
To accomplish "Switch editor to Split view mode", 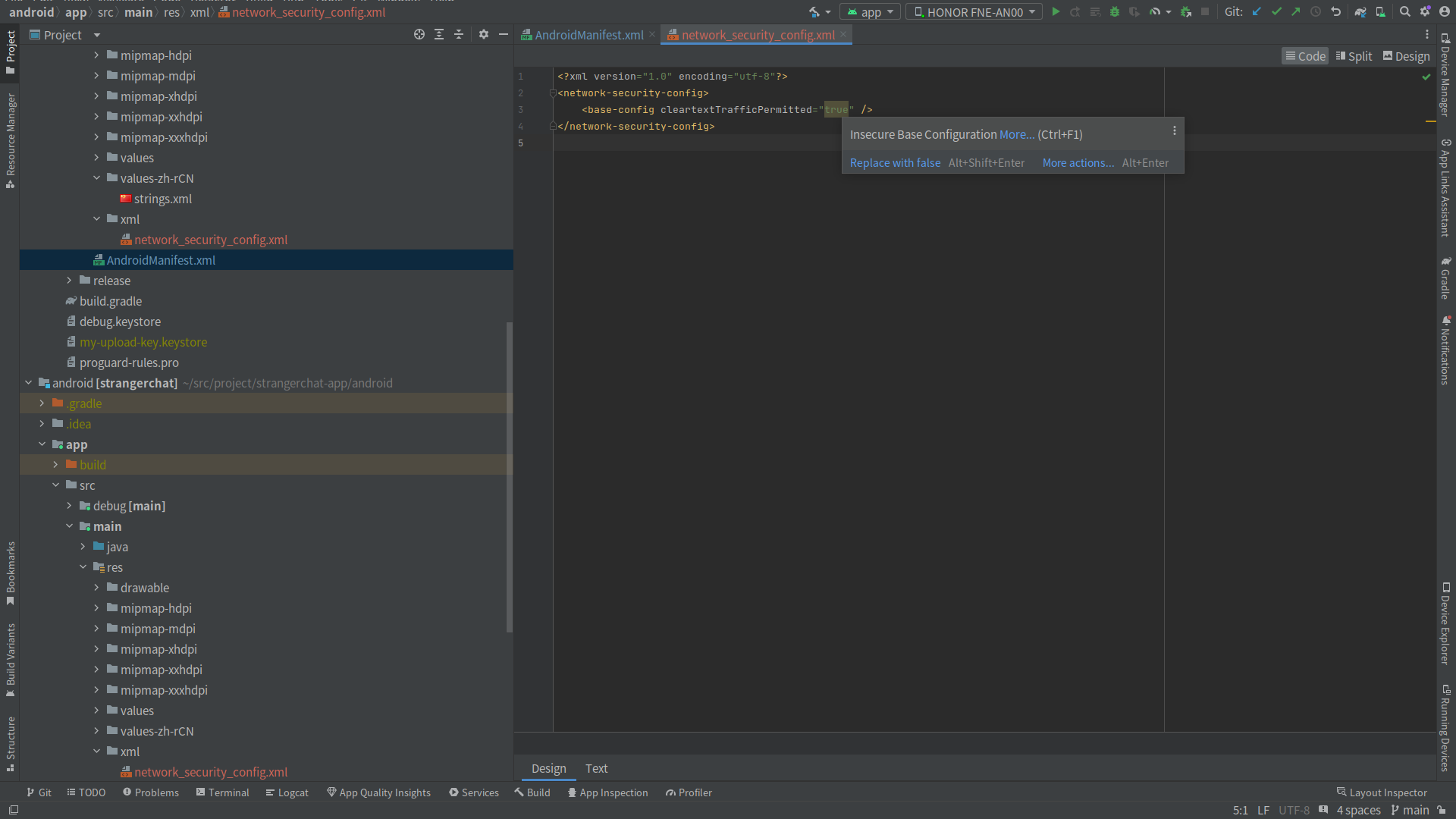I will 1354,56.
